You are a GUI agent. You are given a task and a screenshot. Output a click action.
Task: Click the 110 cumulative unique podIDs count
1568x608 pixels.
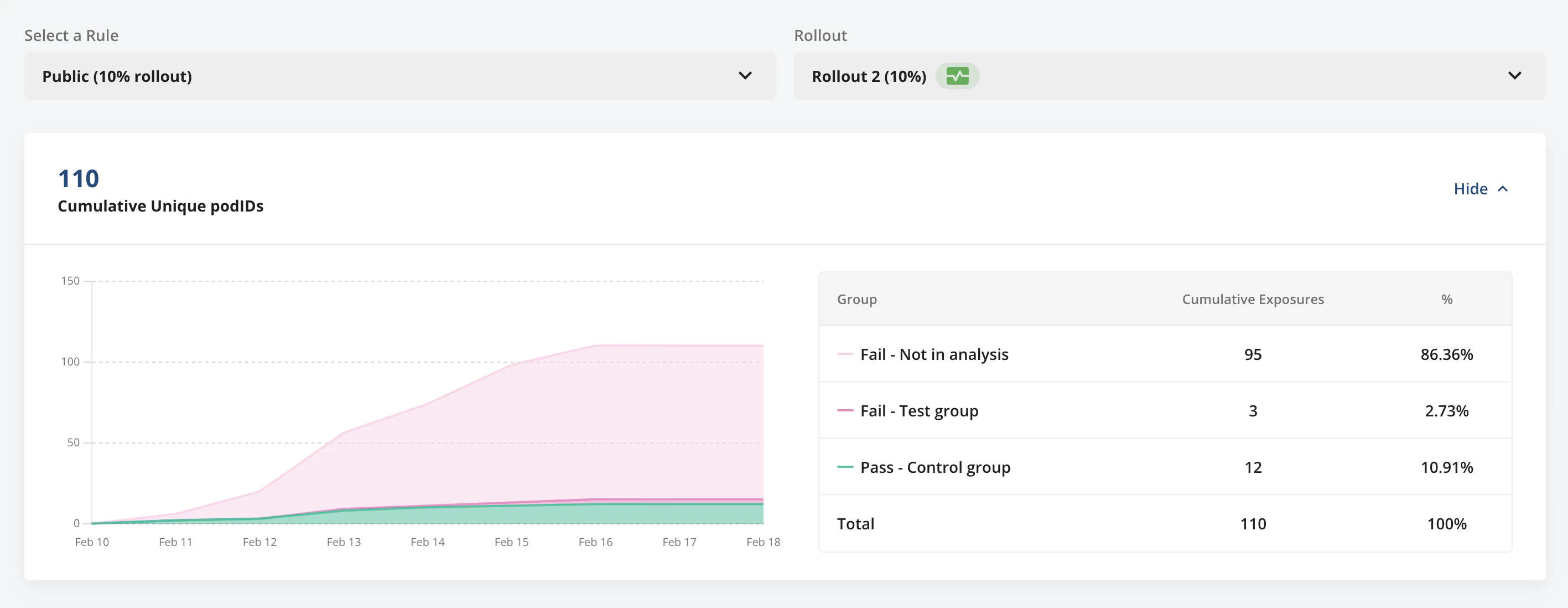pos(78,178)
